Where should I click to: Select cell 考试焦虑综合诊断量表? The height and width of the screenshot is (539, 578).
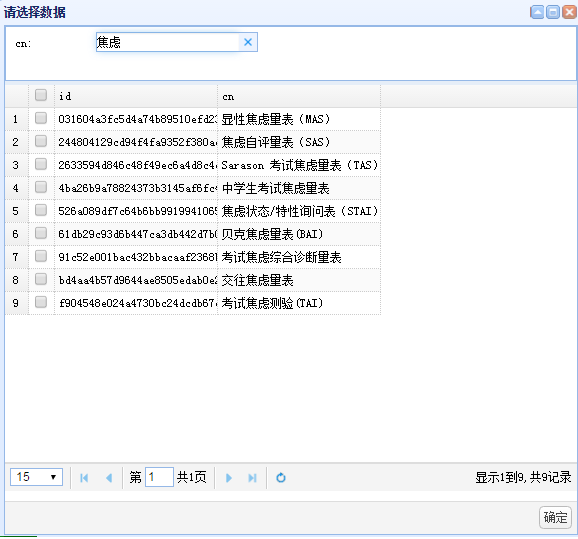[299, 257]
